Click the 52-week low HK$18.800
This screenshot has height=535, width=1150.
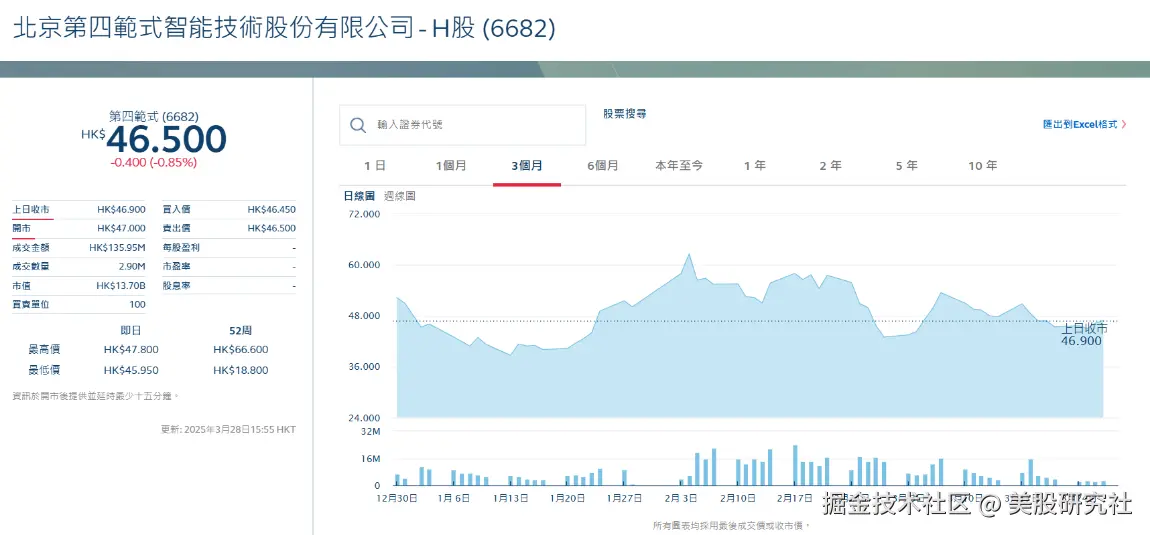pyautogui.click(x=241, y=370)
